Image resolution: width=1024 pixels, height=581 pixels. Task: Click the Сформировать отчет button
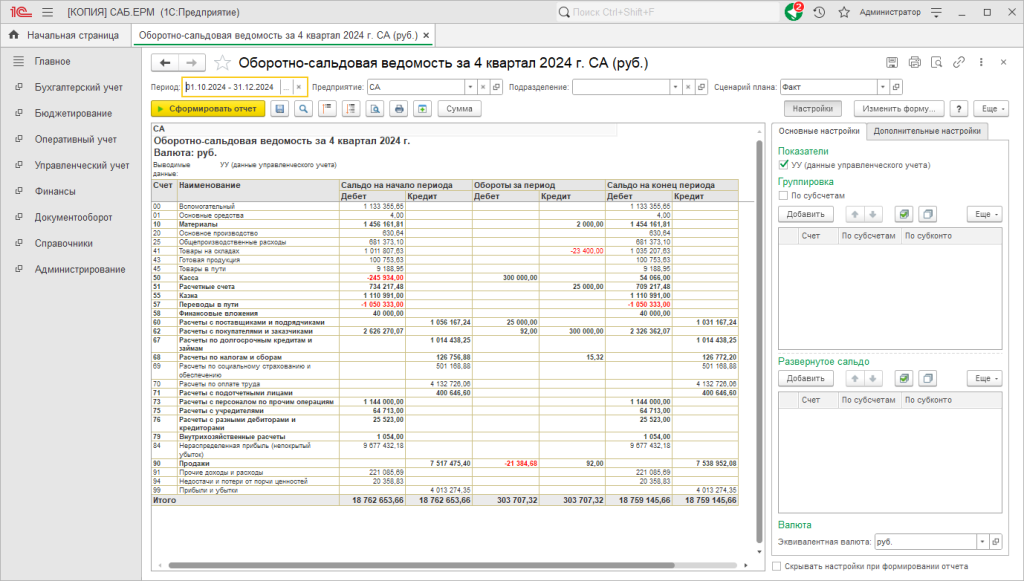pyautogui.click(x=208, y=109)
